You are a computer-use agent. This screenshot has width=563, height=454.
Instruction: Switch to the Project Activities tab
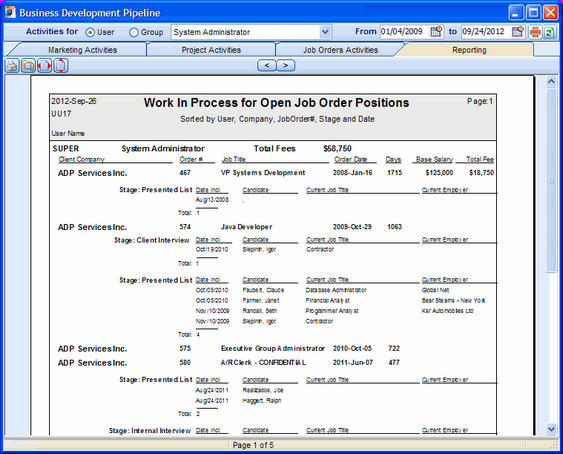pos(211,50)
